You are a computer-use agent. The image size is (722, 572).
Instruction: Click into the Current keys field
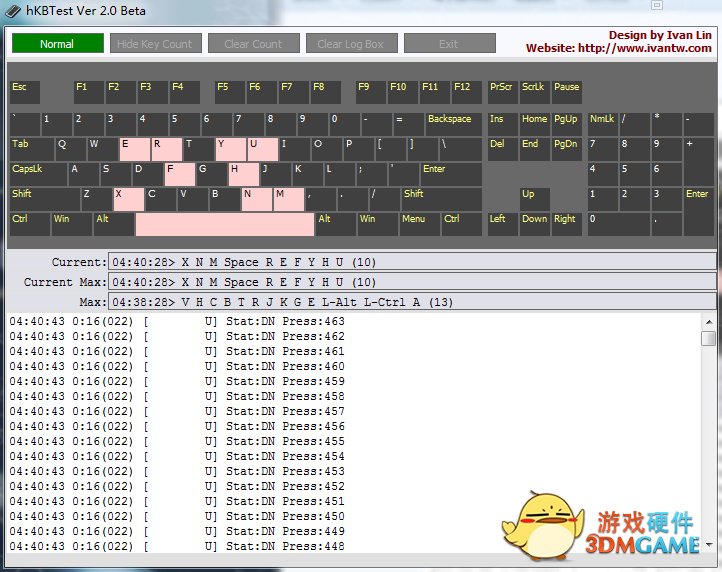(412, 262)
